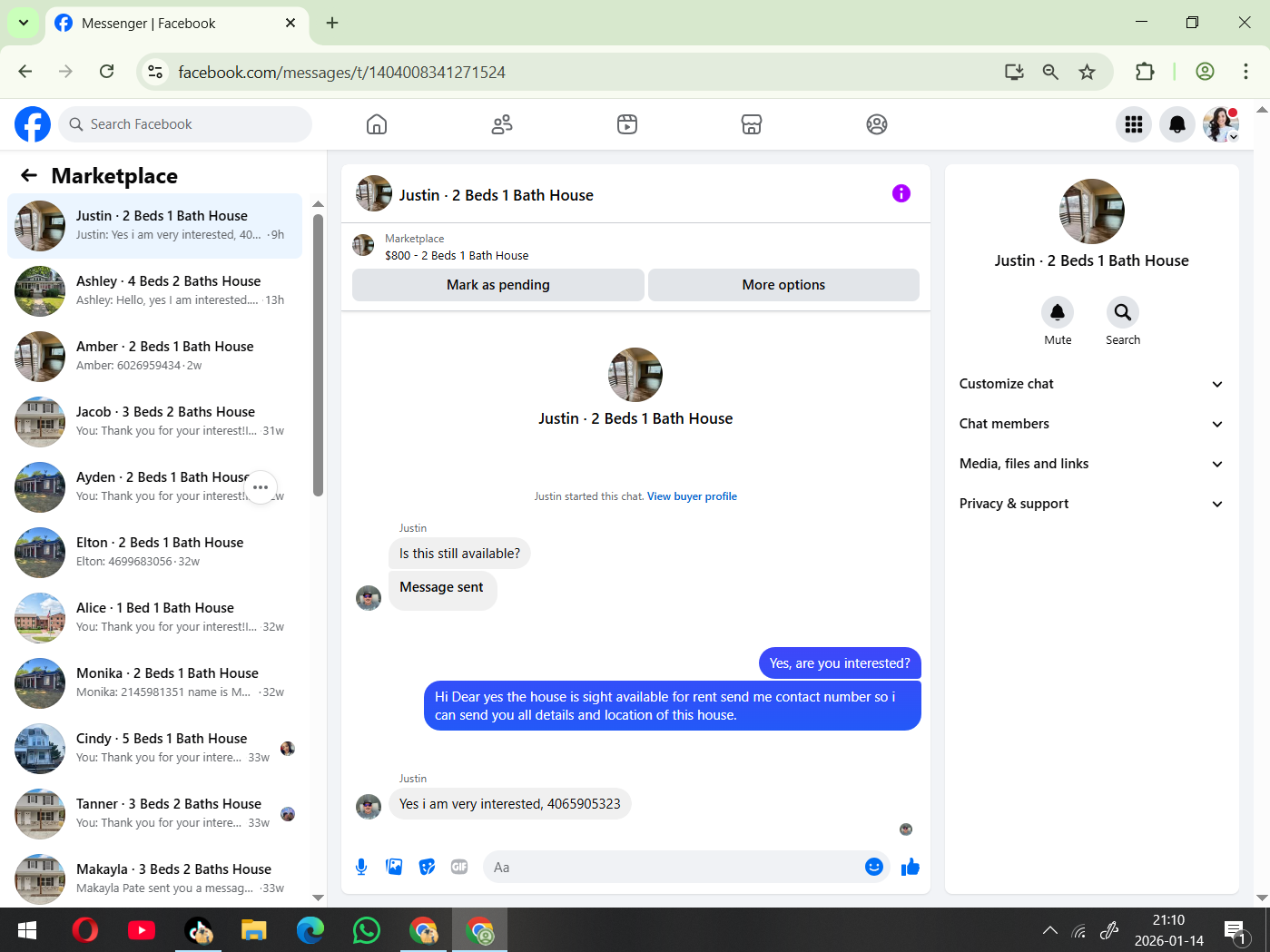
Task: Open Tanner 3 Beds 2 Baths House chat
Action: [154, 814]
